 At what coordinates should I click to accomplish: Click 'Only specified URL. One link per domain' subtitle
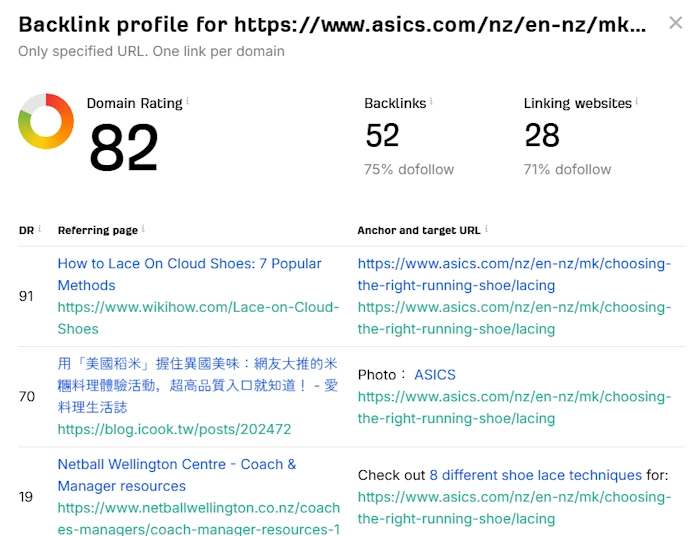click(x=151, y=51)
